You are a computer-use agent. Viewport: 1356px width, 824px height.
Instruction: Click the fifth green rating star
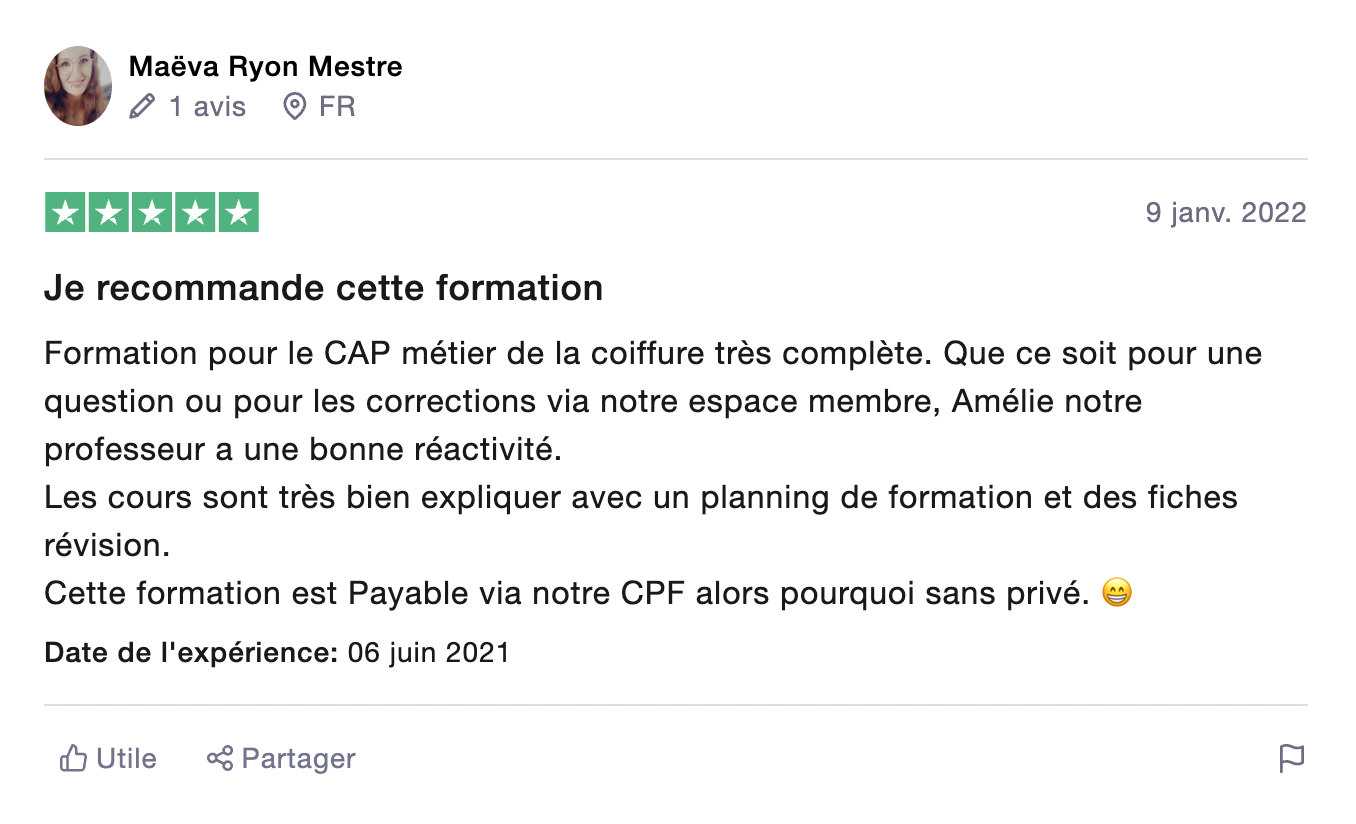pyautogui.click(x=238, y=212)
